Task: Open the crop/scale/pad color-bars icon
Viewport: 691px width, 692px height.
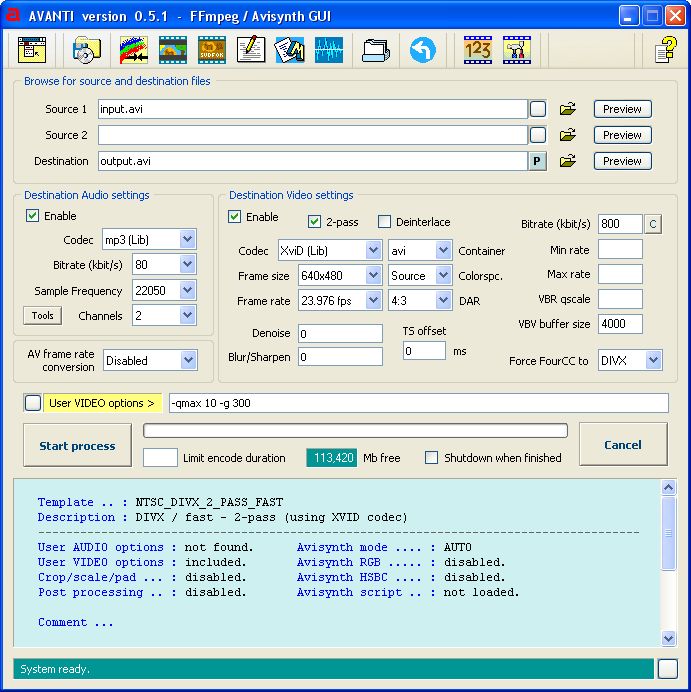Action: pos(134,50)
